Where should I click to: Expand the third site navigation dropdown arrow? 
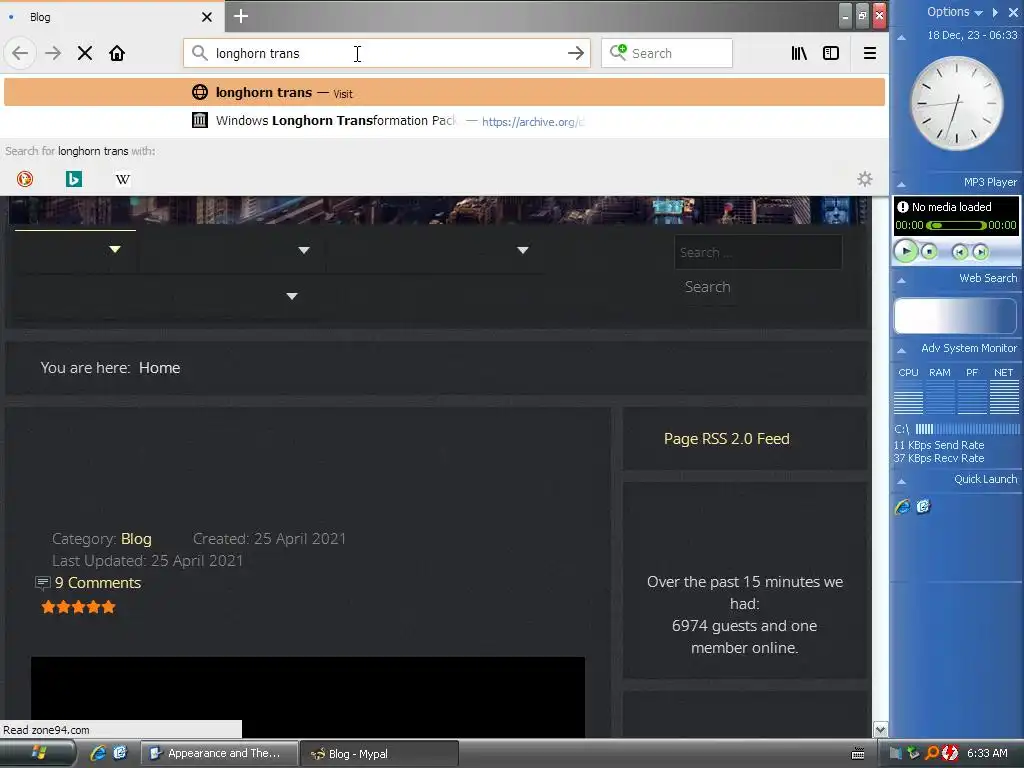(522, 250)
